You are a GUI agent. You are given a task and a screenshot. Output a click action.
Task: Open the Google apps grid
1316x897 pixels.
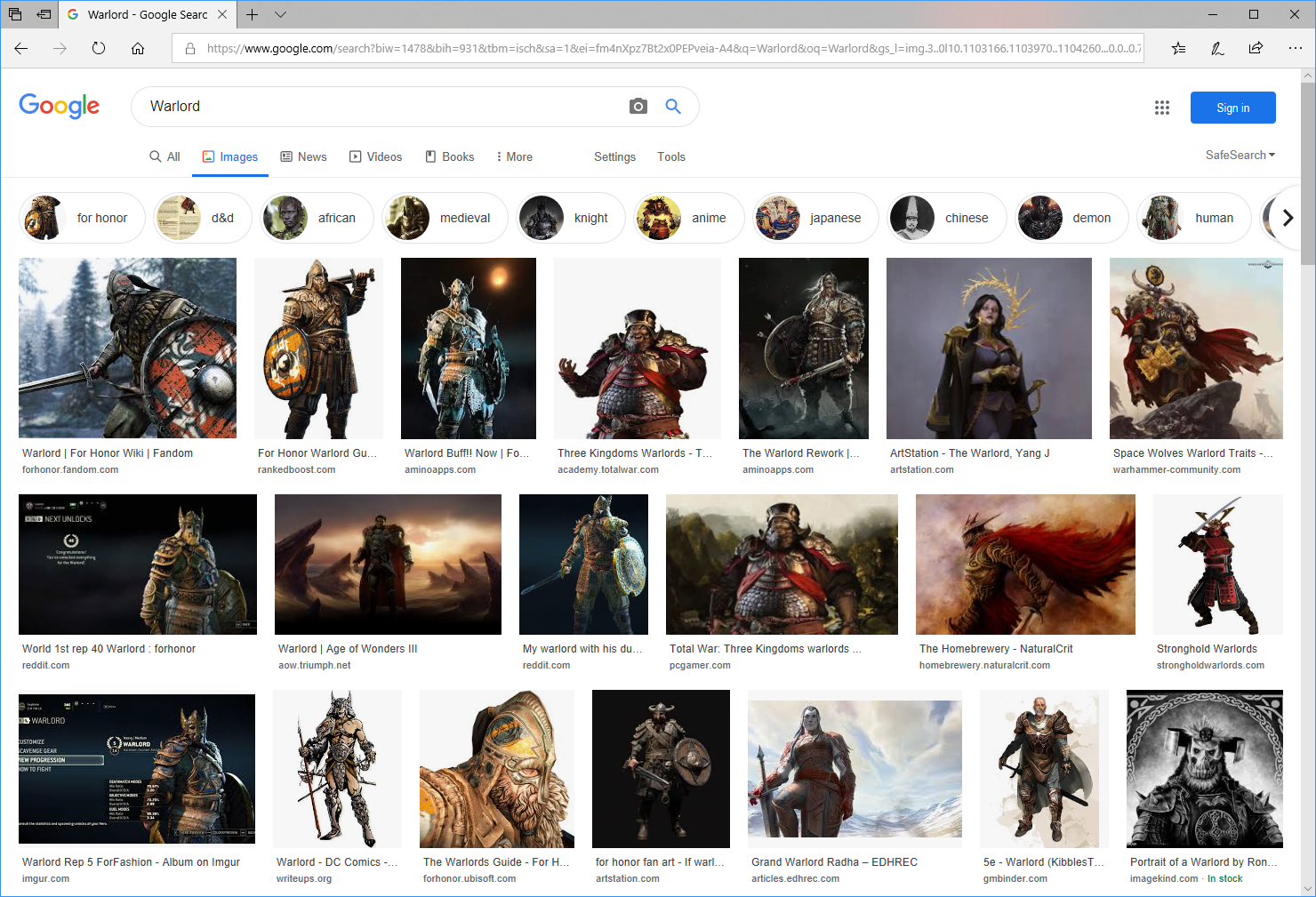tap(1161, 108)
